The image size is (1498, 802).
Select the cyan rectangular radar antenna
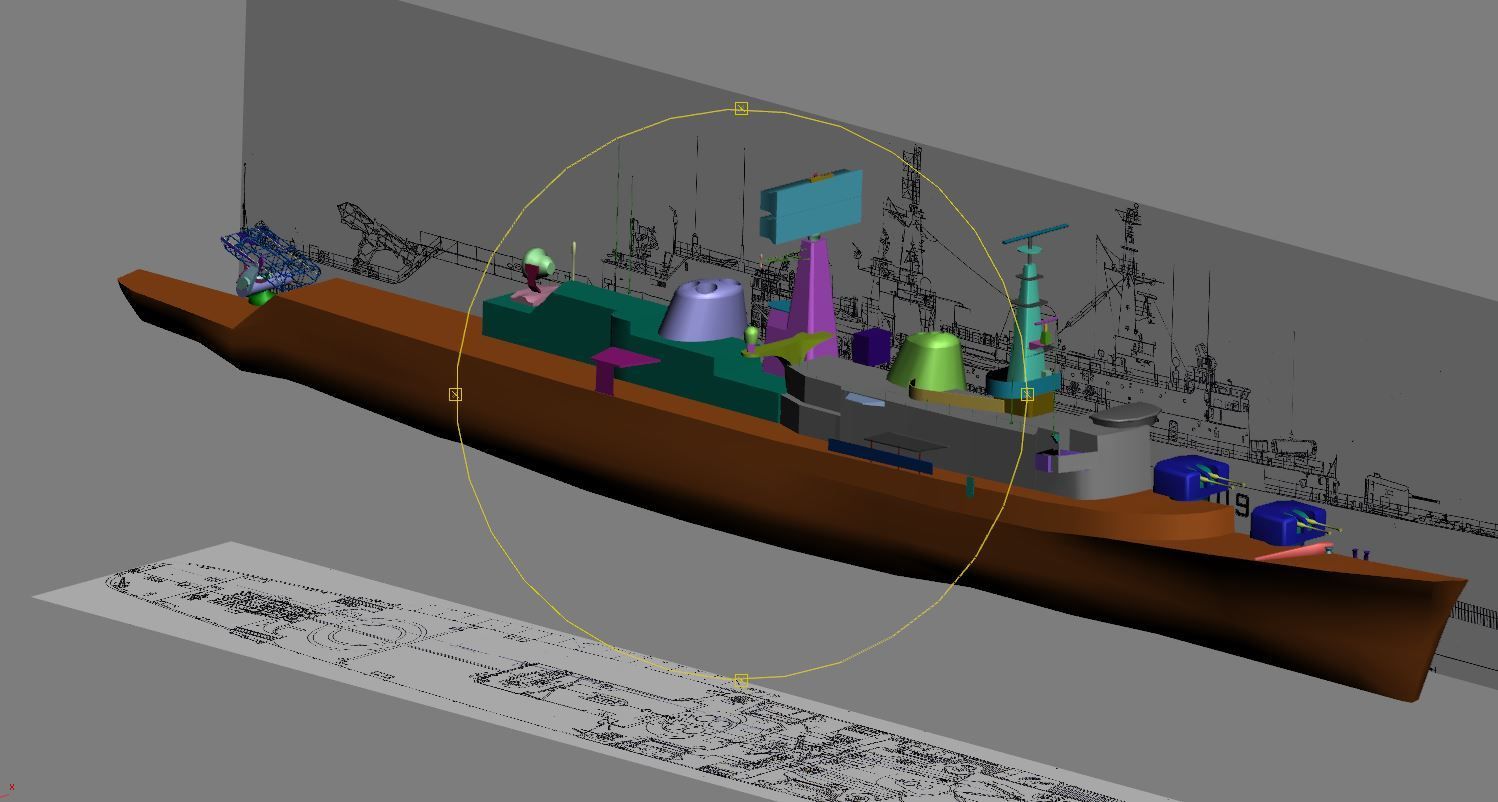(811, 205)
